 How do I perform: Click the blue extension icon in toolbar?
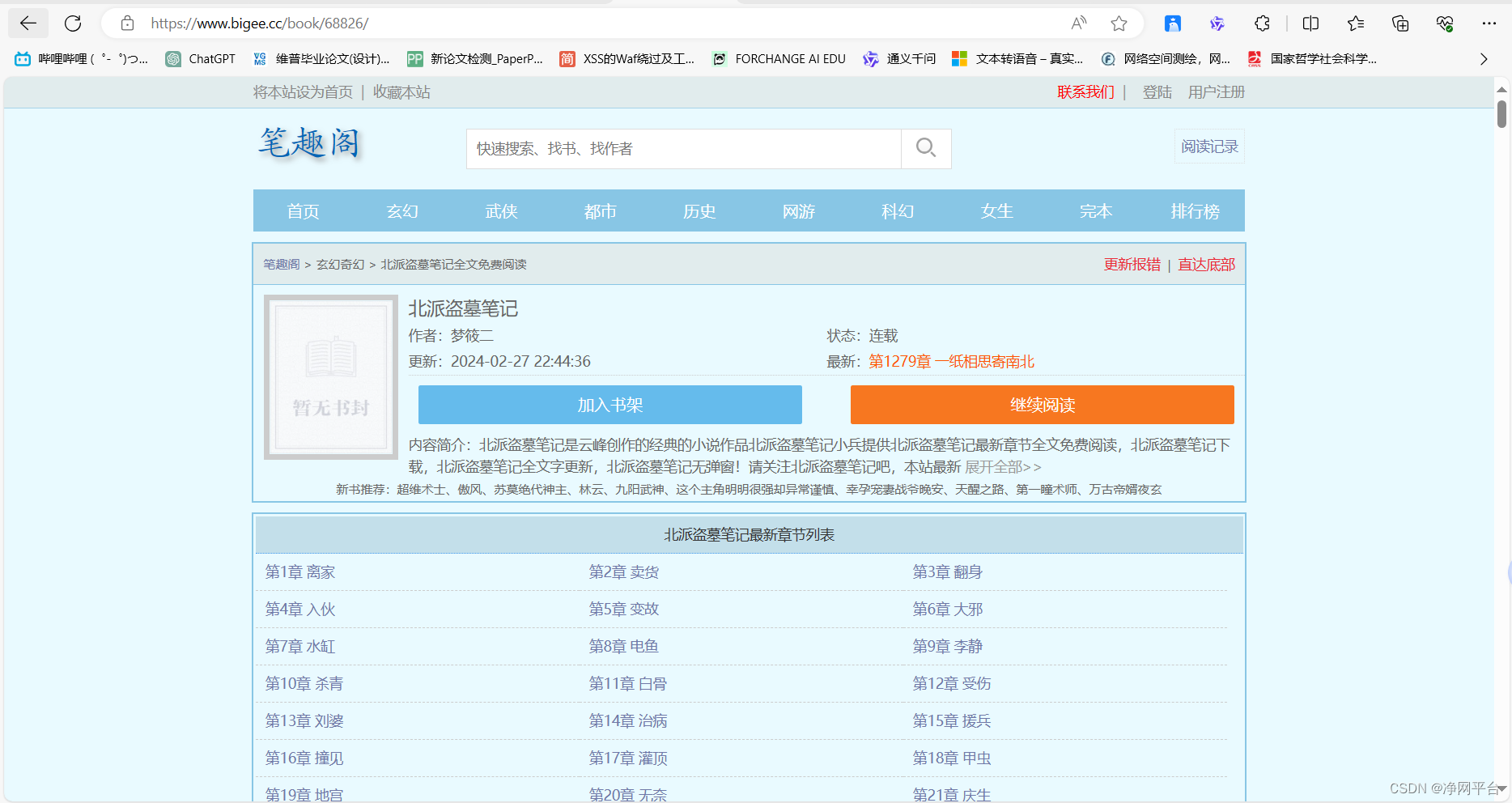click(1173, 23)
